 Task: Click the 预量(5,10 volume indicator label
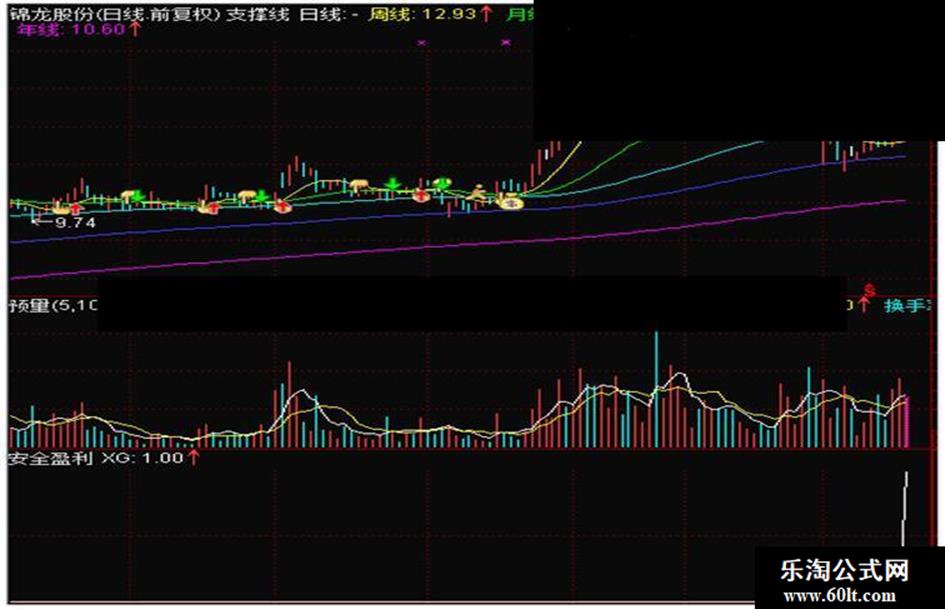click(53, 306)
